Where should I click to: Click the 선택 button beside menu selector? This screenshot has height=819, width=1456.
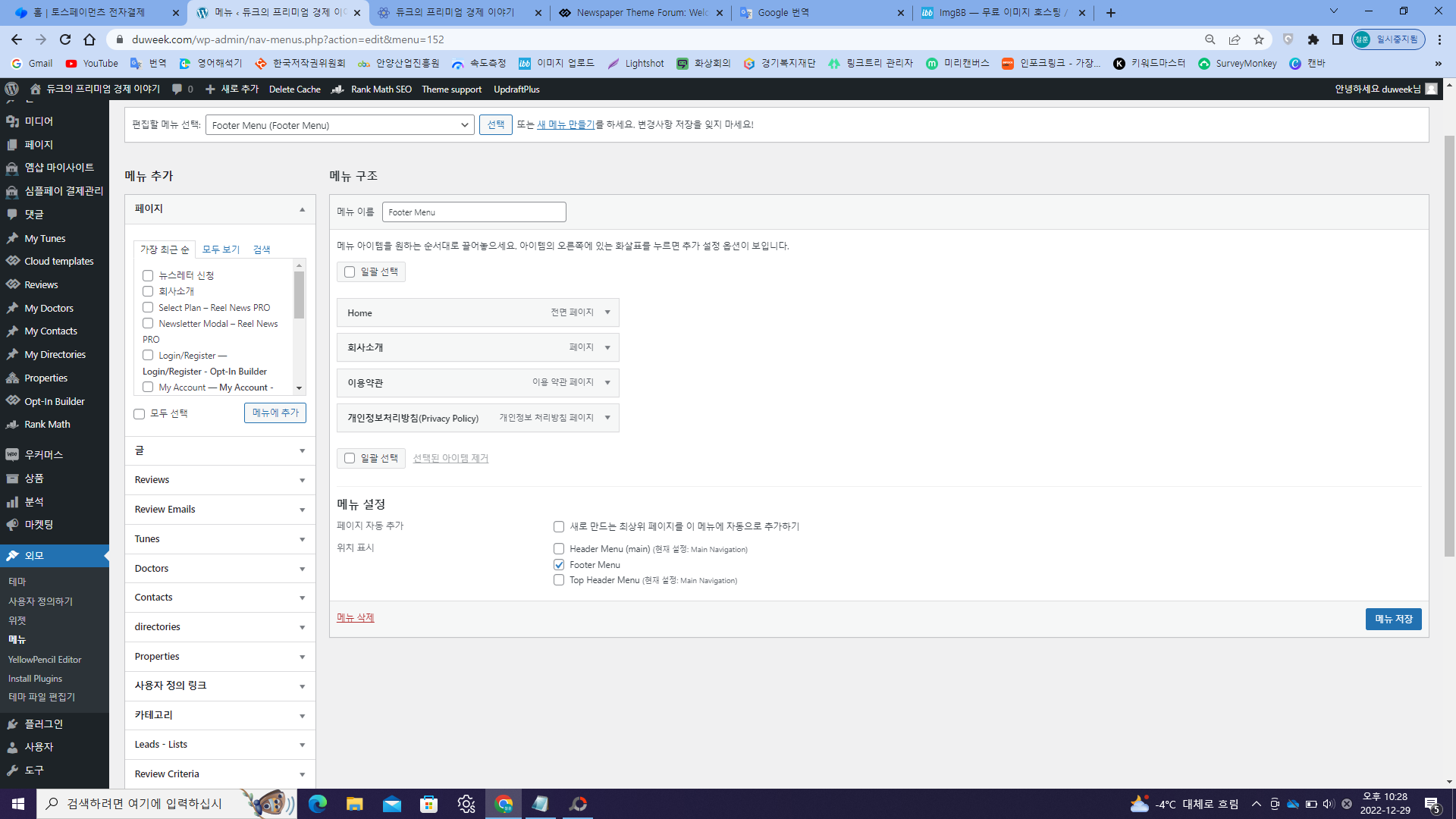(496, 124)
